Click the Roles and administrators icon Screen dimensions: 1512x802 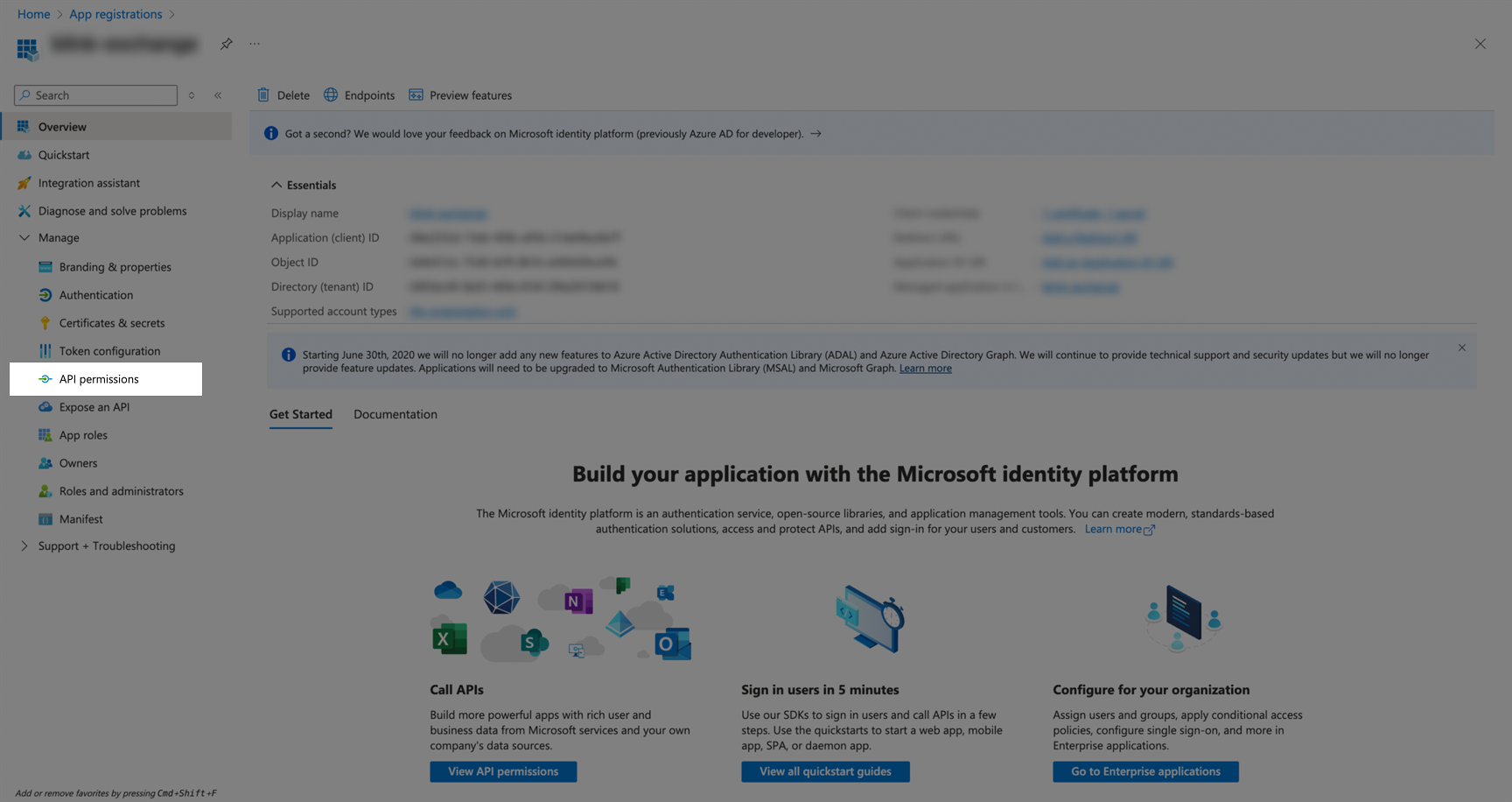pos(45,491)
